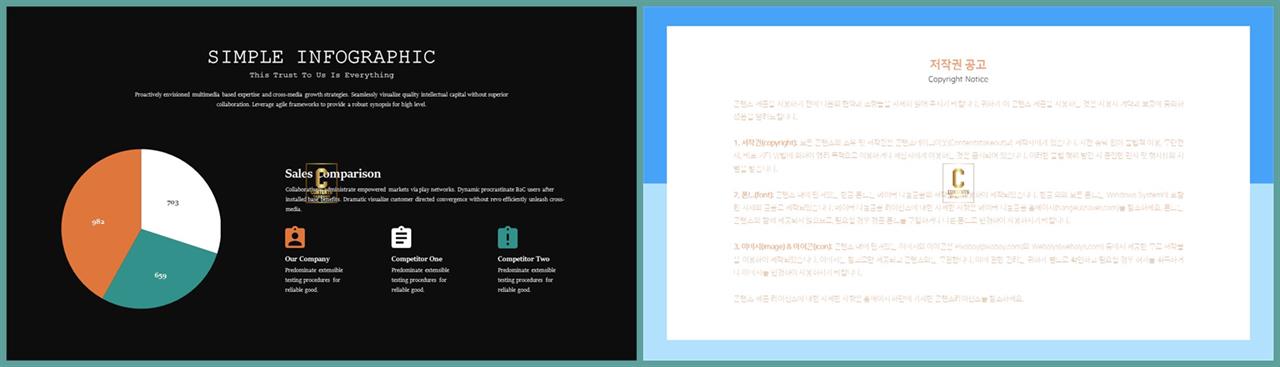Click the SIMPLE INFOGRAPHIC title
Viewport: 1280px width, 367px height.
click(322, 57)
